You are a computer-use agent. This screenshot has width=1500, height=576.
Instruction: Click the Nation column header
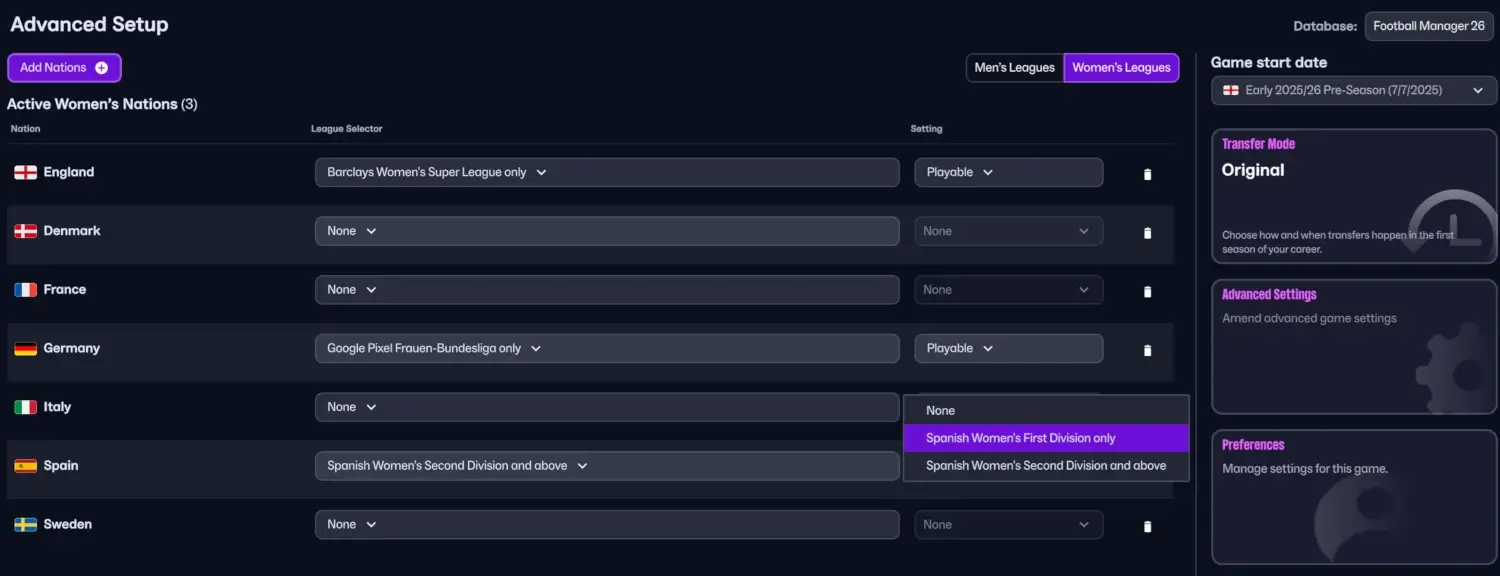(x=26, y=129)
